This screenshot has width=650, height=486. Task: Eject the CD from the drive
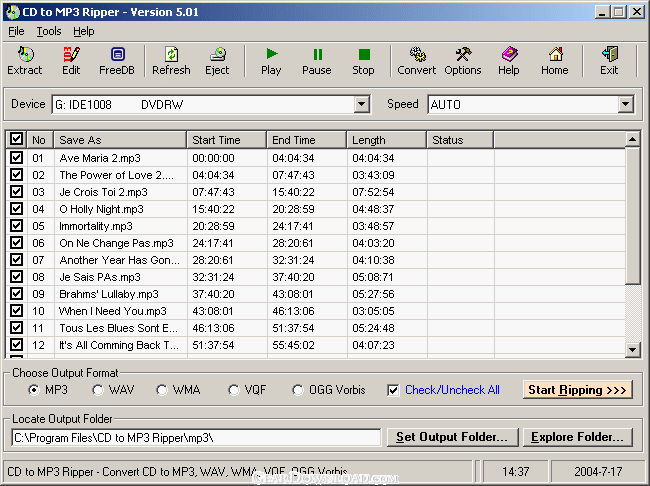[217, 61]
